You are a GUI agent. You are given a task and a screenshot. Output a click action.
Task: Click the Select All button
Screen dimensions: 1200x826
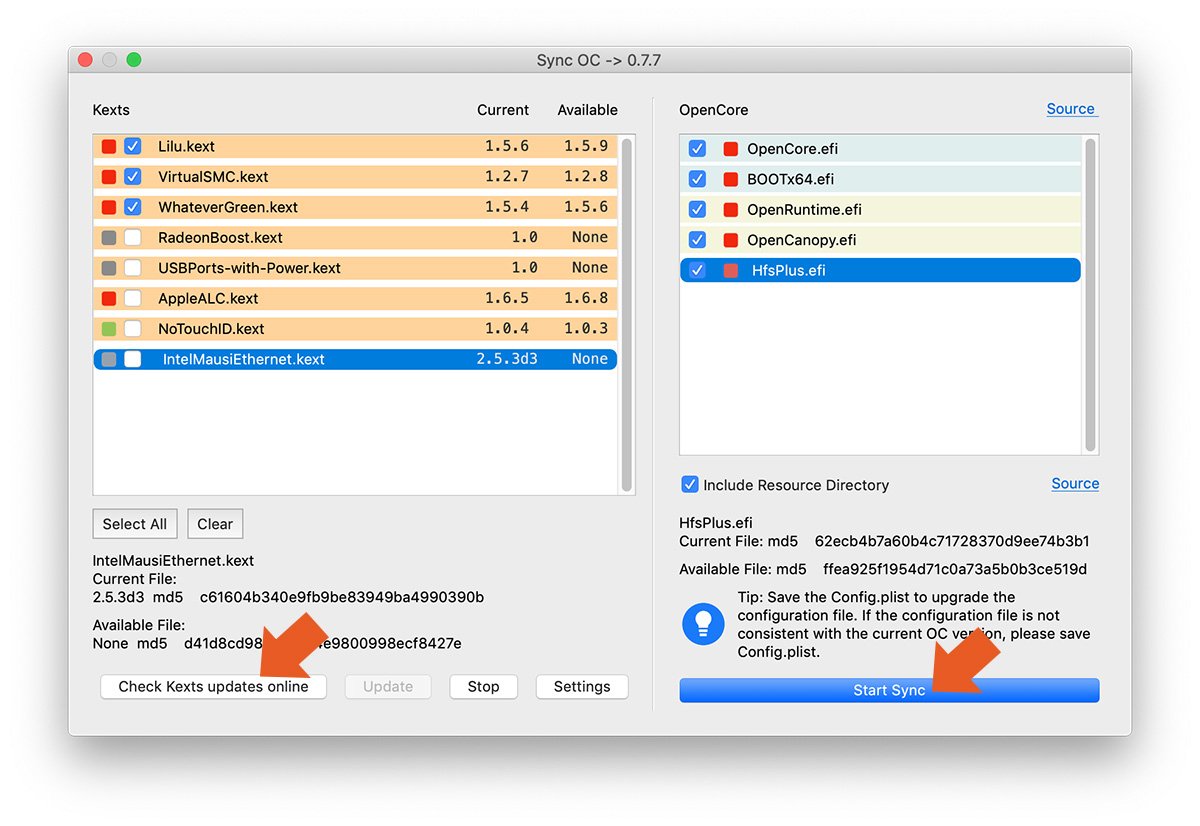[x=135, y=524]
